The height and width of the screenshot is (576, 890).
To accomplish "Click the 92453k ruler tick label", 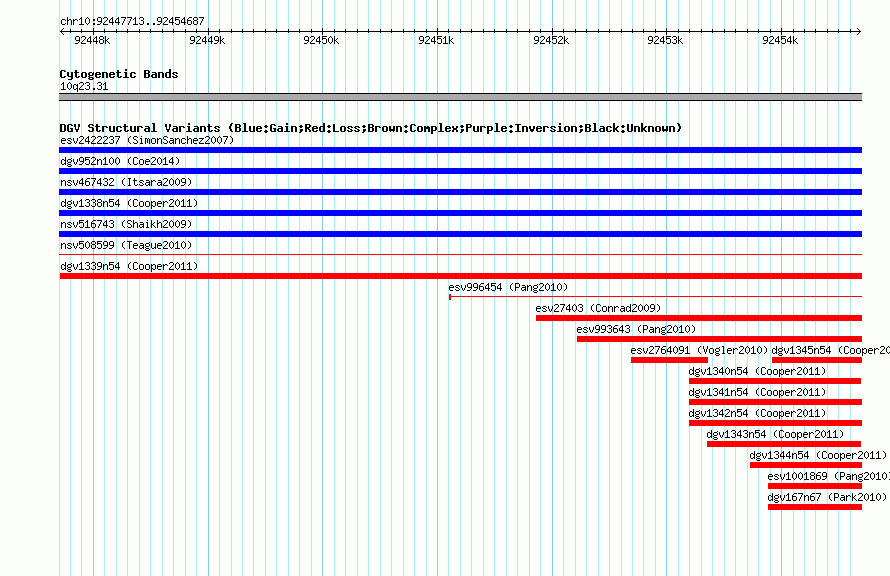I will pyautogui.click(x=665, y=40).
